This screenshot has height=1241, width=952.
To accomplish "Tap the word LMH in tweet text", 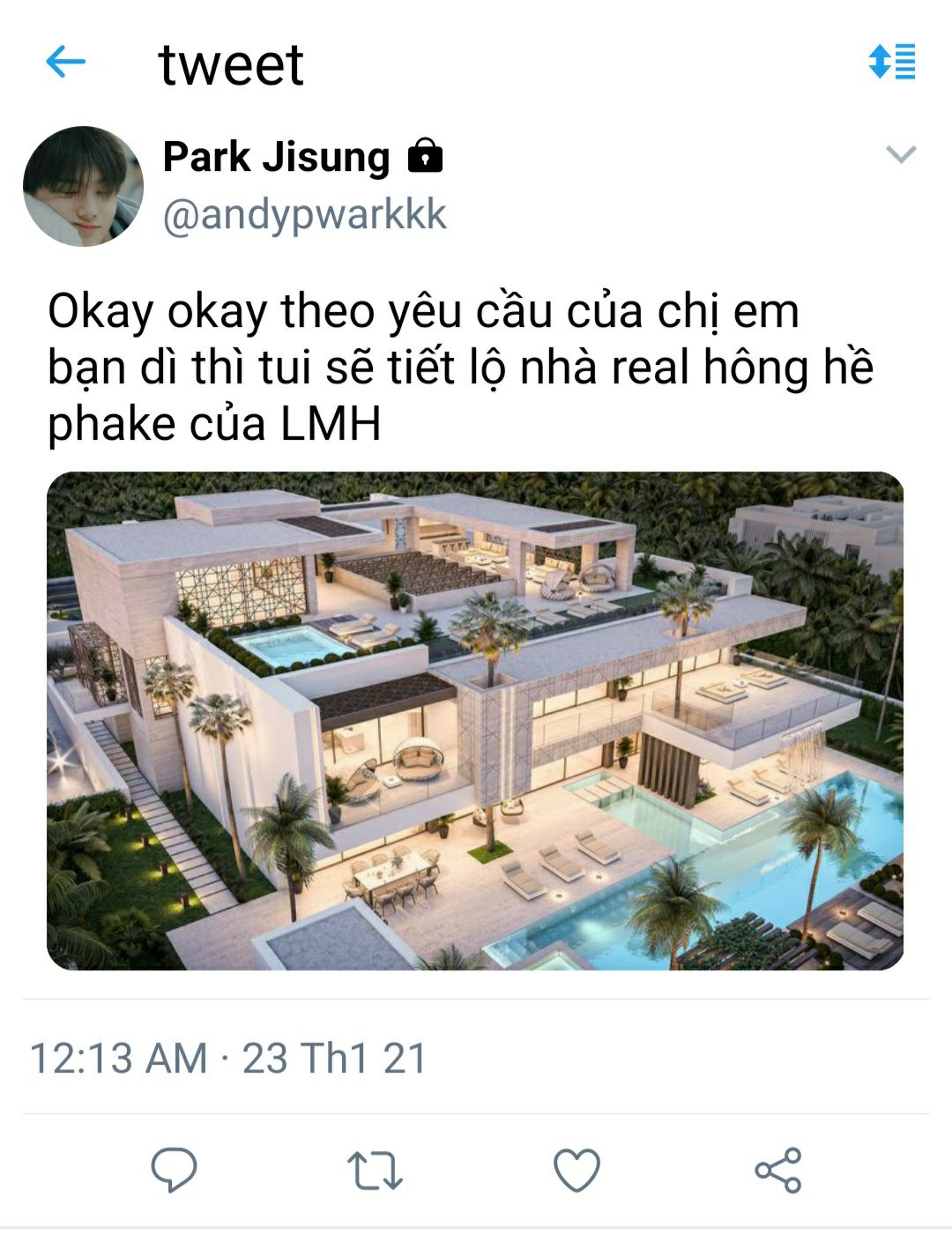I will point(331,423).
